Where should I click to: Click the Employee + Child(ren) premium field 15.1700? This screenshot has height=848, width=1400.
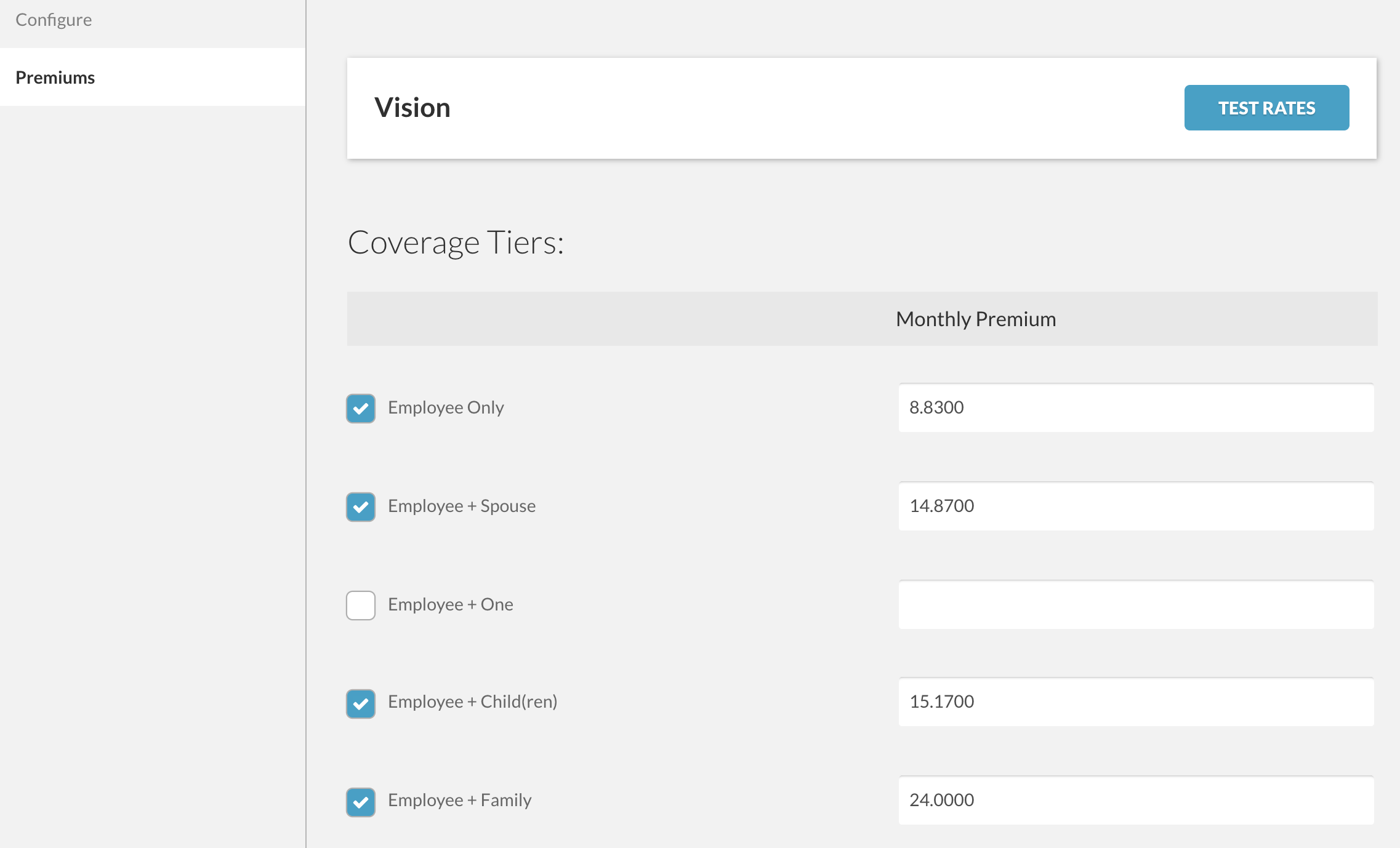pyautogui.click(x=1136, y=702)
